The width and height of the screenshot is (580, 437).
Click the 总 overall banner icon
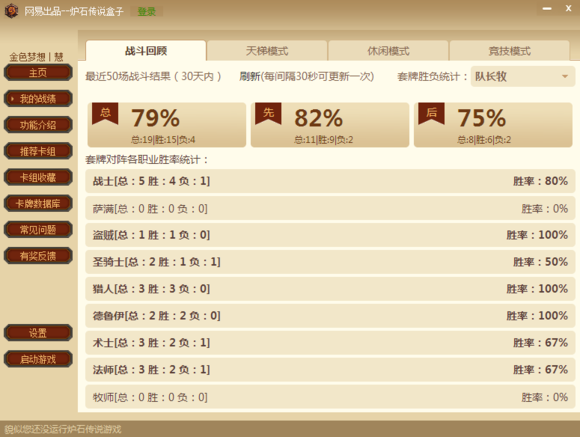[105, 113]
